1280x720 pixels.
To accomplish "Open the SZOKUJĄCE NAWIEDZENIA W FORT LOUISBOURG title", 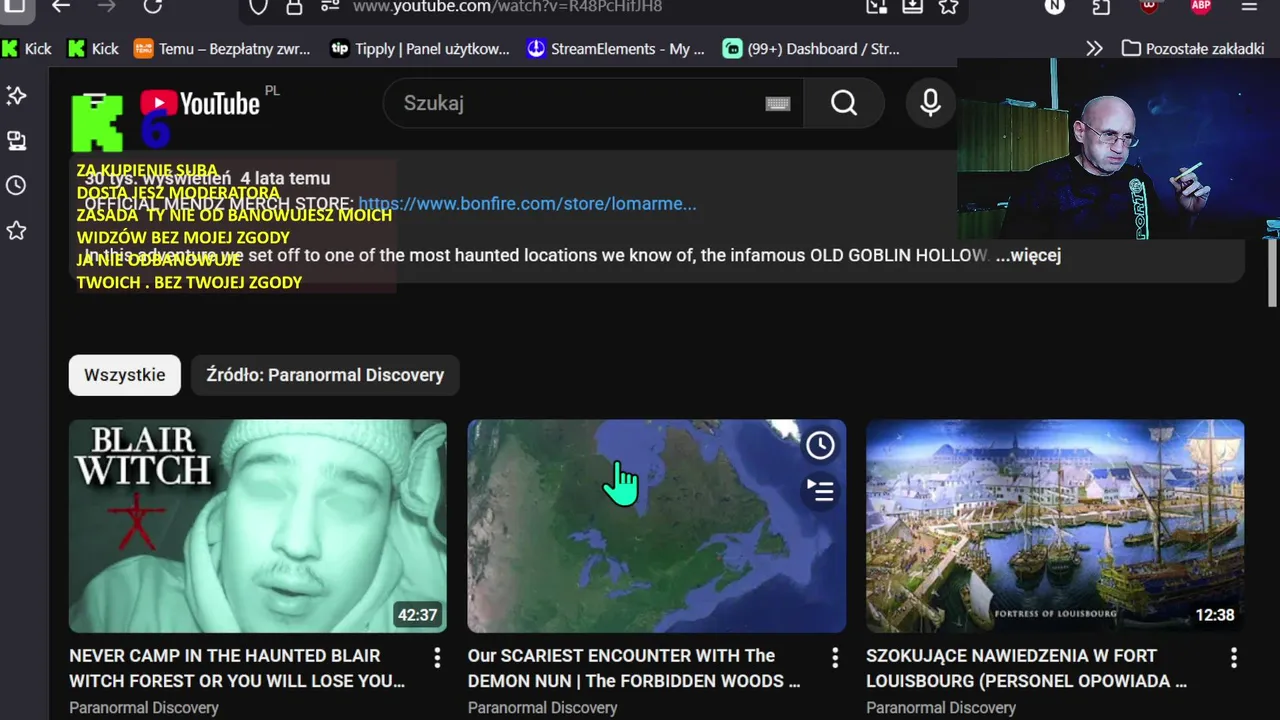I will pyautogui.click(x=1027, y=668).
